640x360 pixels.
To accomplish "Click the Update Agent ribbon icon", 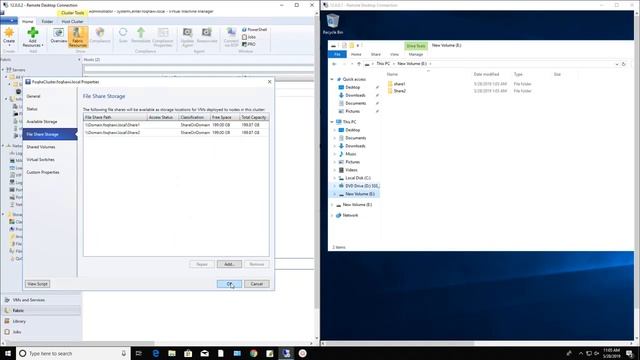I will point(187,37).
